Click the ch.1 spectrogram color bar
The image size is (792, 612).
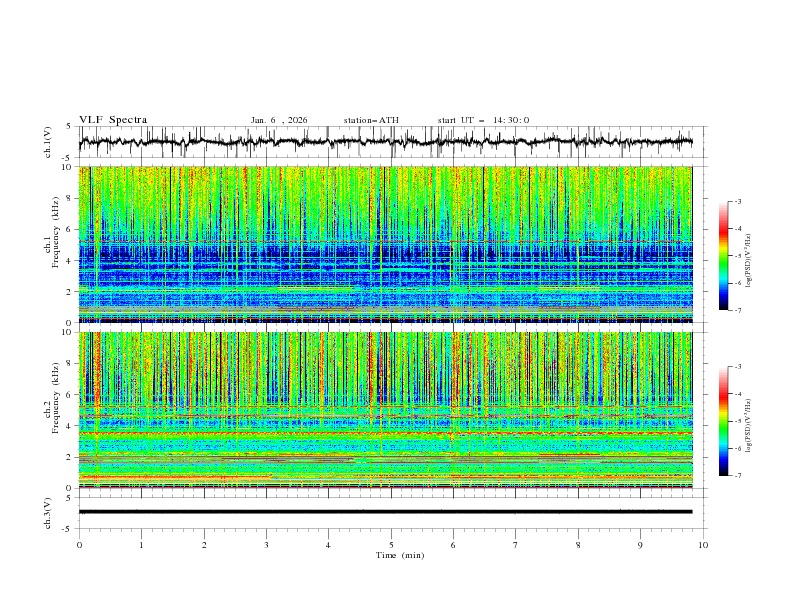click(724, 256)
